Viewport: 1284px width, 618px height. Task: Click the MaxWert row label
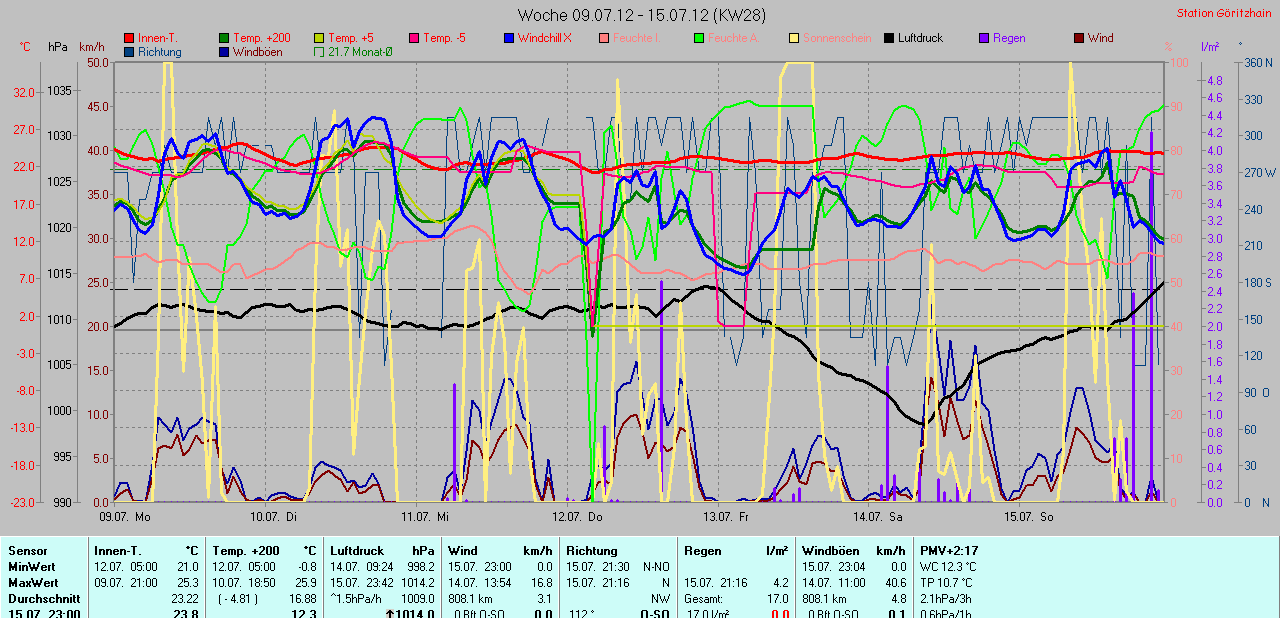pyautogui.click(x=33, y=583)
